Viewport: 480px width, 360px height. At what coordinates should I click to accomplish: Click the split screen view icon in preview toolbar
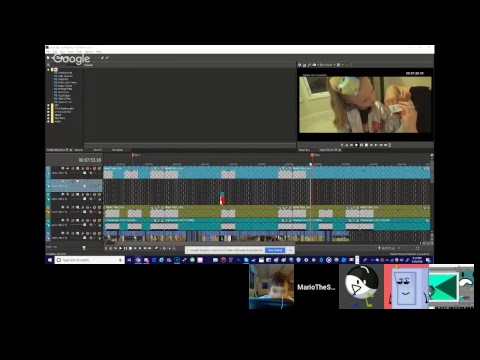click(x=314, y=65)
